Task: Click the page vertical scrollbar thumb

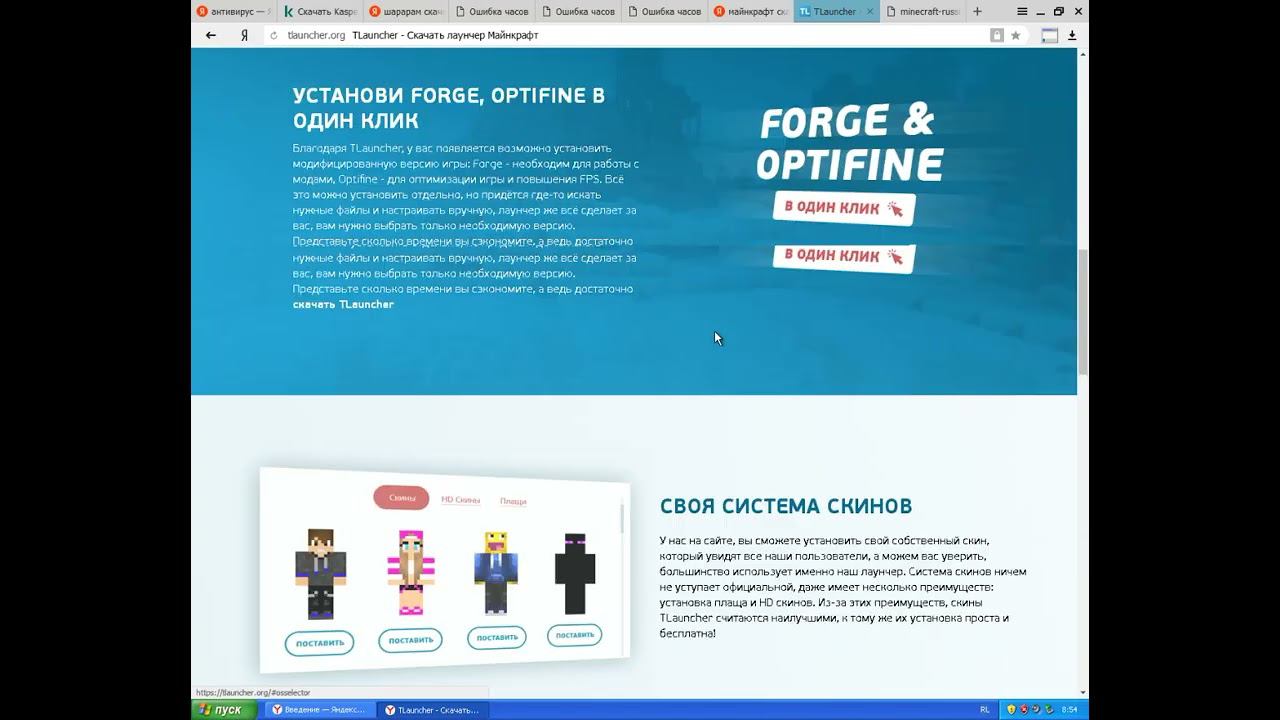Action: (1083, 310)
